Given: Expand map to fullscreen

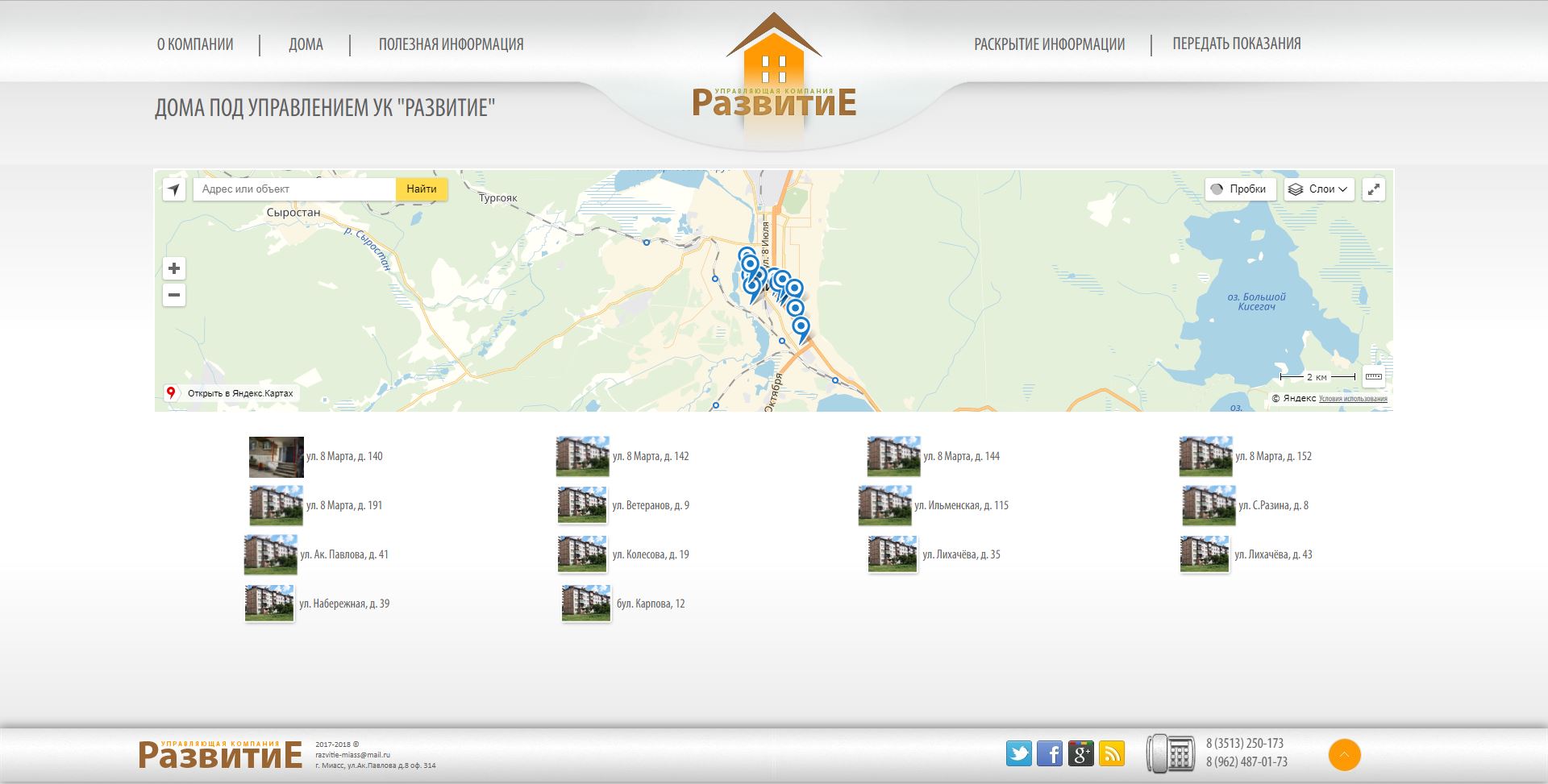Looking at the screenshot, I should point(1374,189).
